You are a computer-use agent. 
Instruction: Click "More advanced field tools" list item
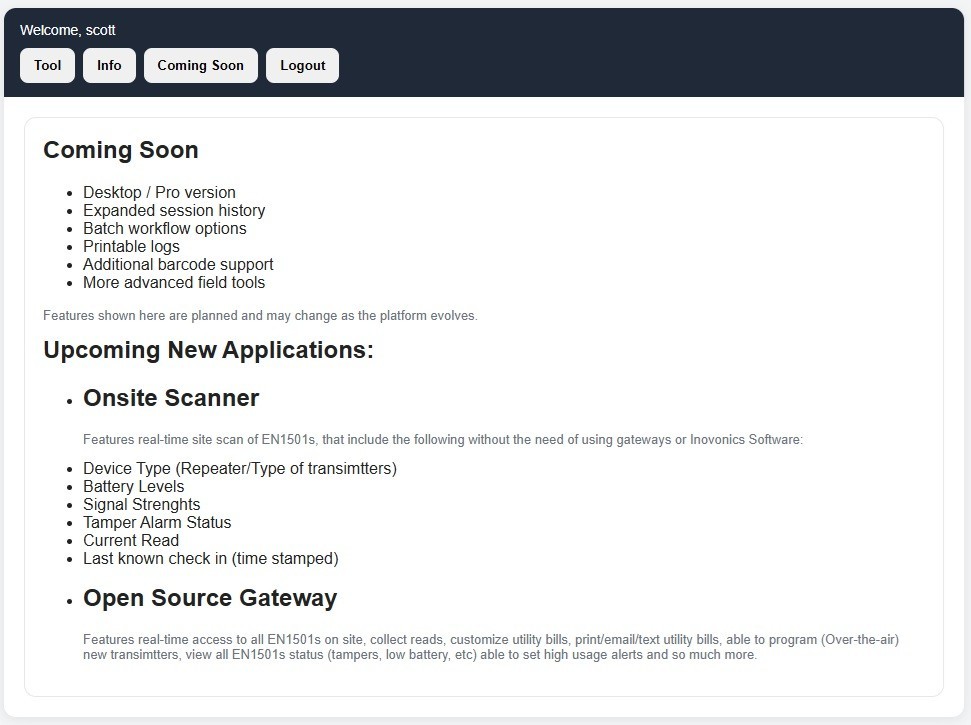(x=174, y=282)
